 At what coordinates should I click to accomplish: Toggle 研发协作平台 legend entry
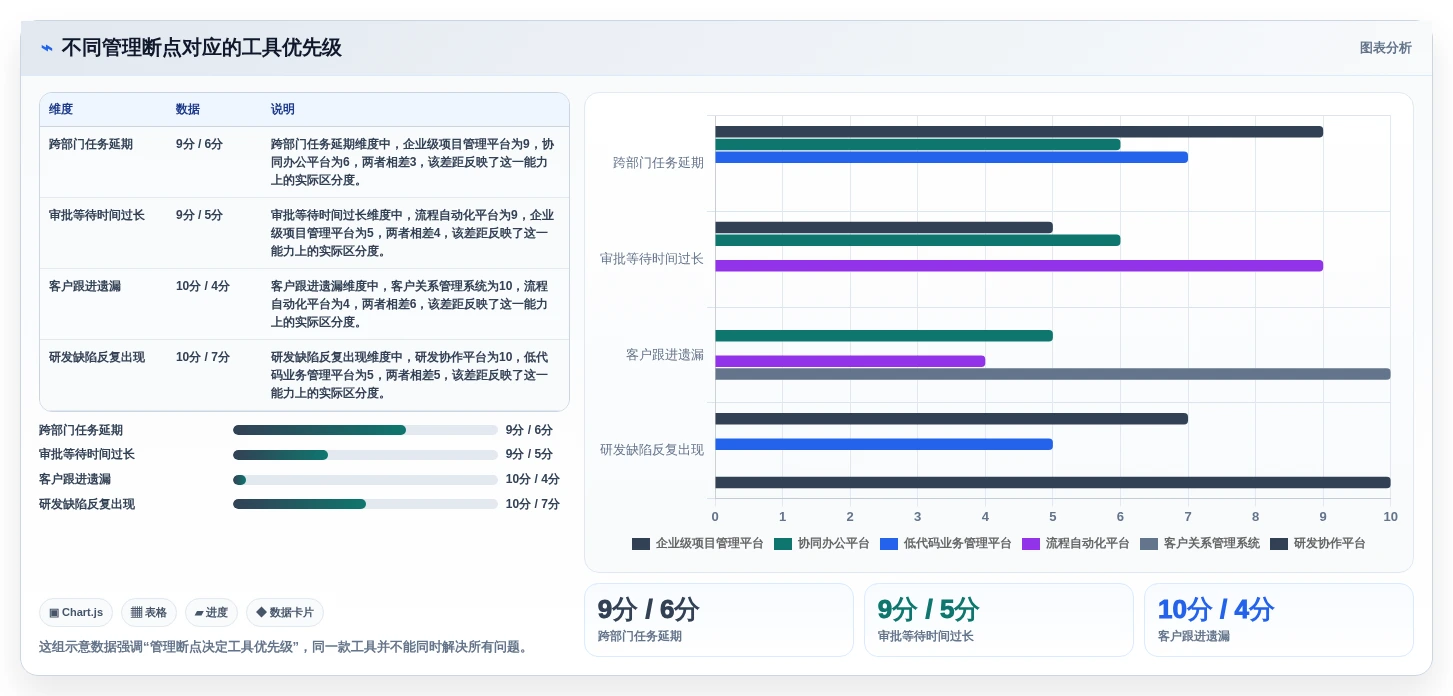(x=1318, y=544)
